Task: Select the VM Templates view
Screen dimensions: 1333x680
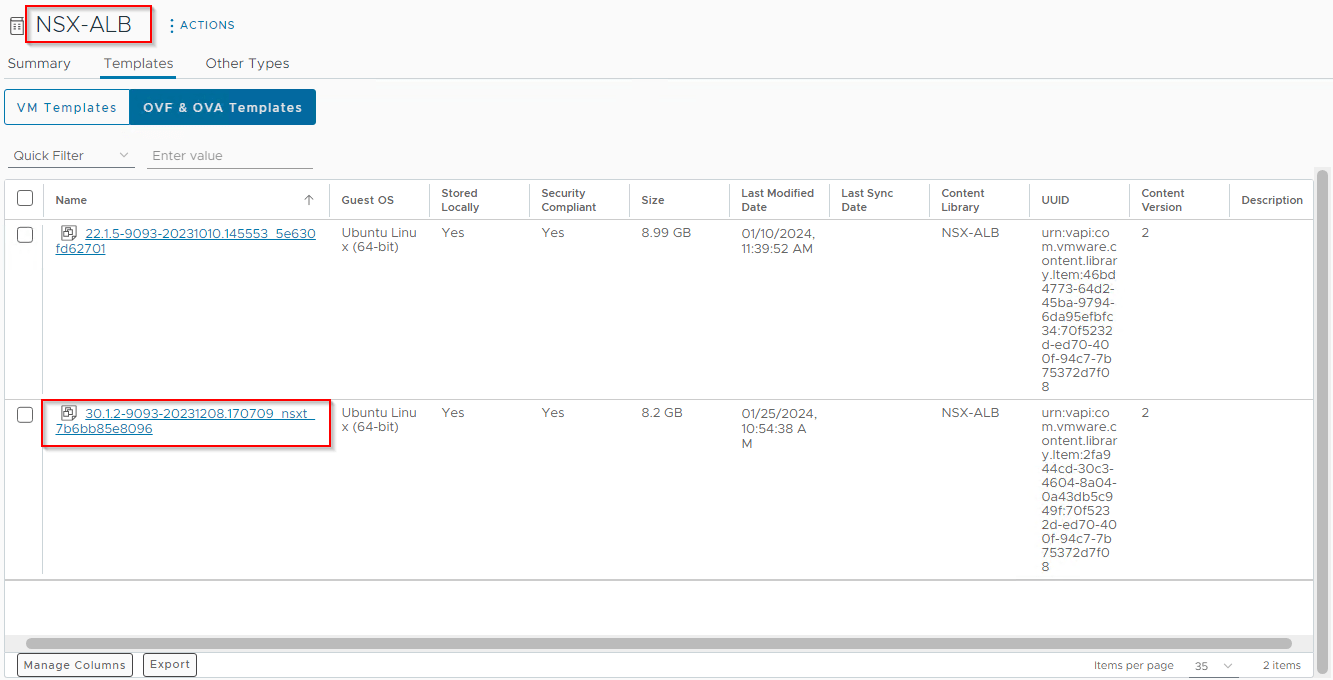Action: tap(67, 107)
